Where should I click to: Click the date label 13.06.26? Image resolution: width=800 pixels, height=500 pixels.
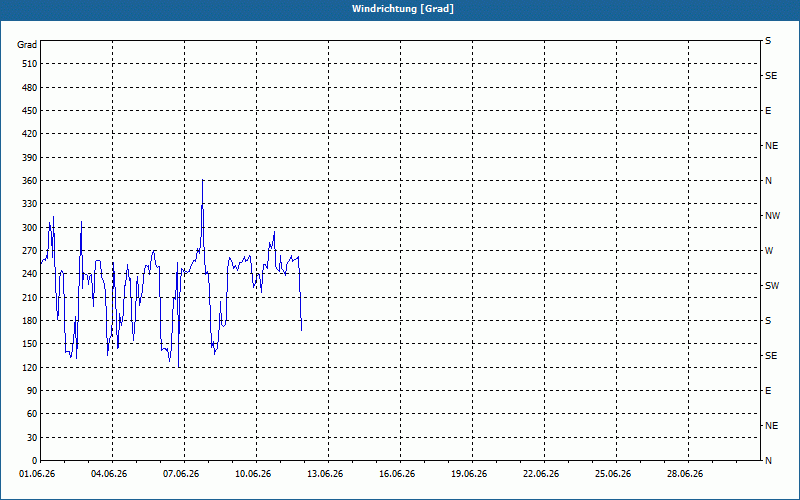pyautogui.click(x=325, y=474)
